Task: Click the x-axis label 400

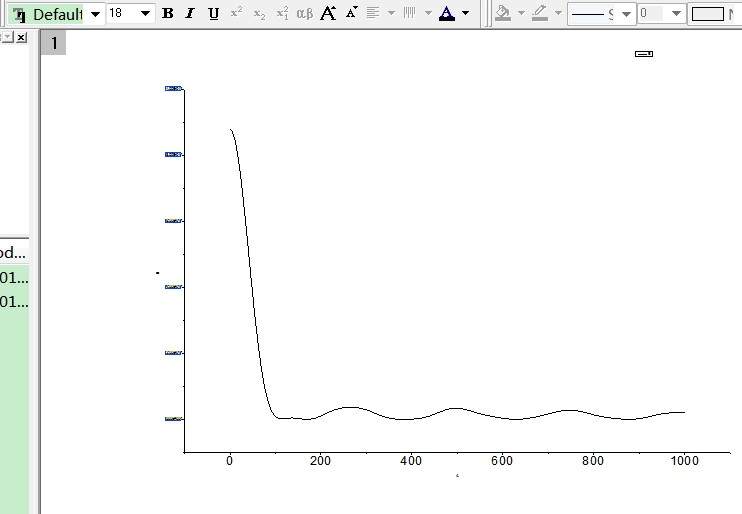Action: [411, 461]
